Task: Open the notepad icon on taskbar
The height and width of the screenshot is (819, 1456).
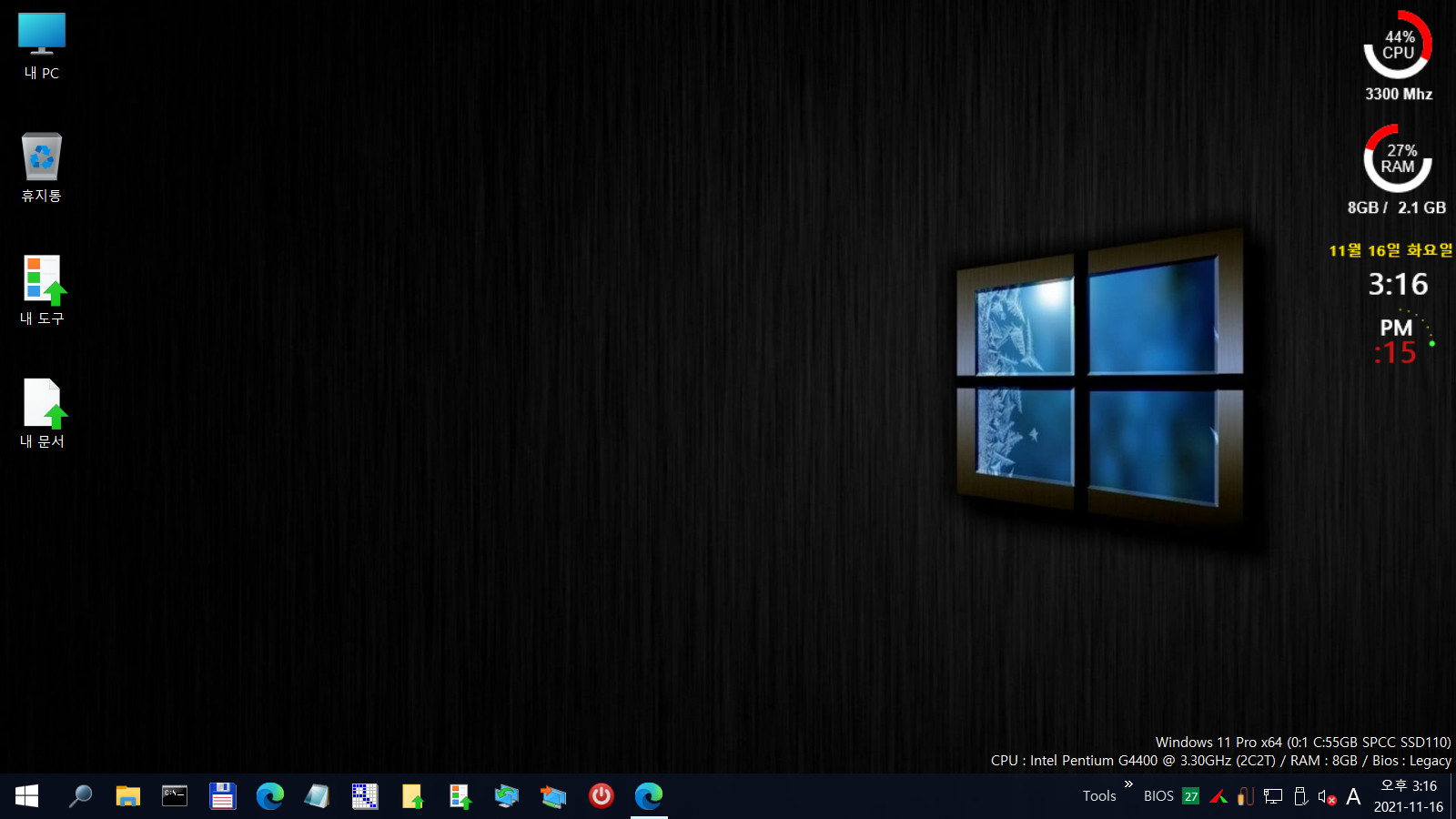Action: [x=317, y=796]
